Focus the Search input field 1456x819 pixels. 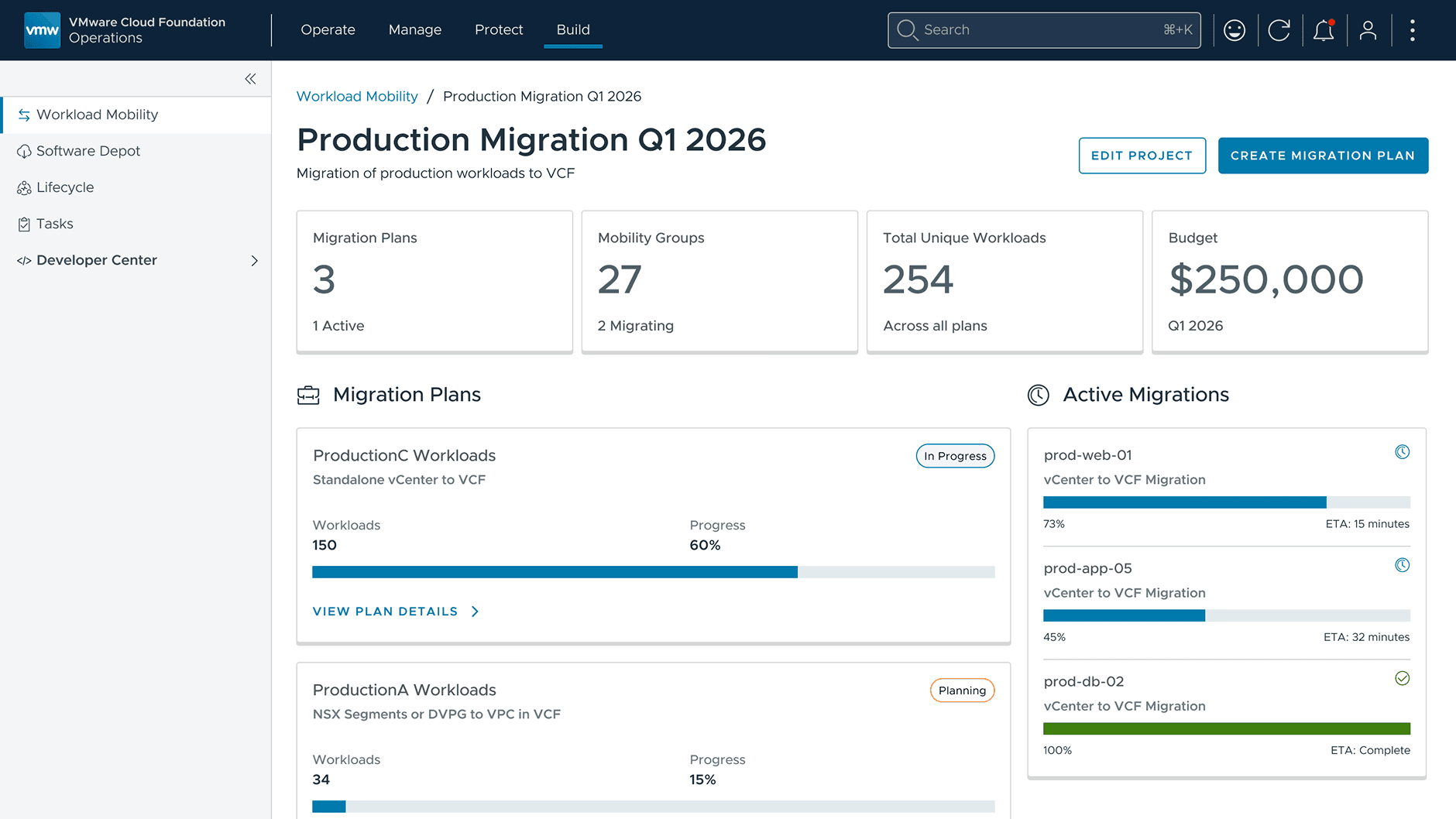tap(1038, 30)
